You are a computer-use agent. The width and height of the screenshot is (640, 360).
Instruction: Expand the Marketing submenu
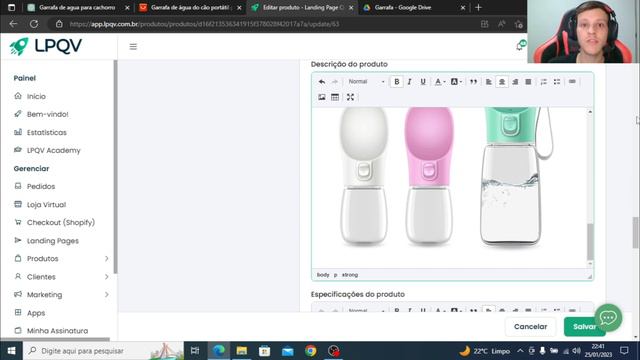(61, 294)
